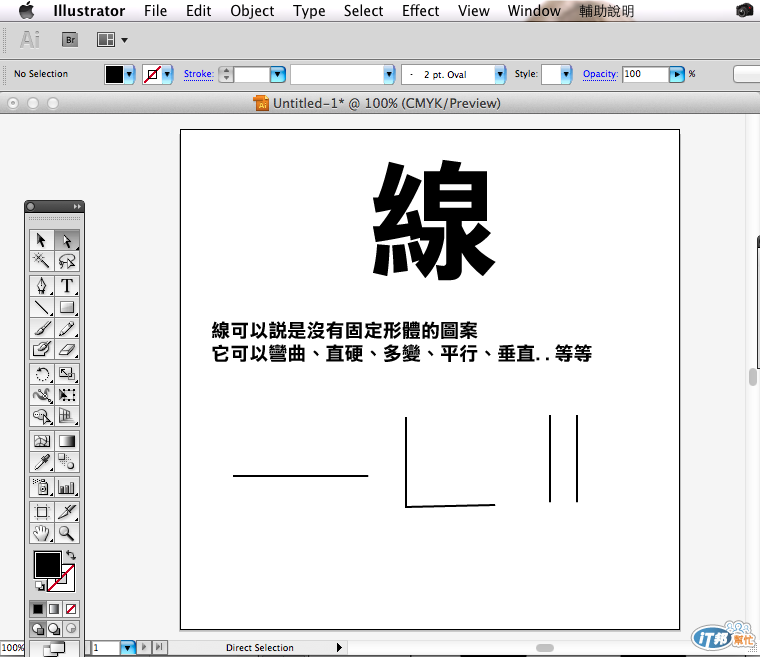Choose the Magic Wand tool
The width and height of the screenshot is (760, 657).
[x=42, y=261]
